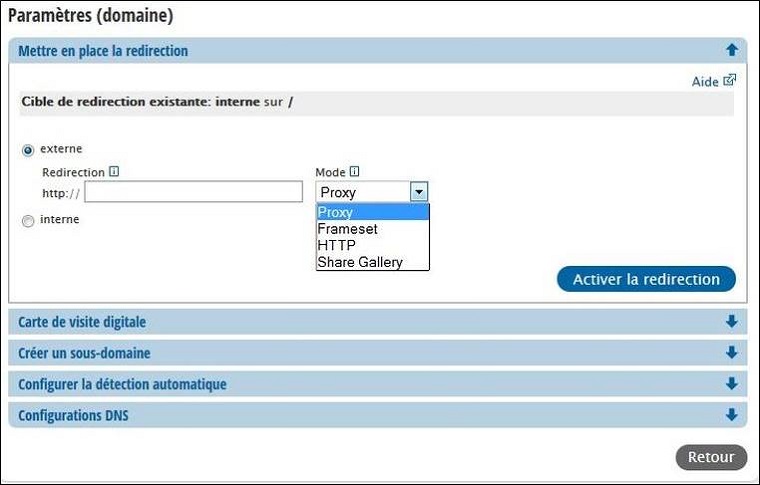Click the down arrow on Configurations DNS

pos(732,415)
